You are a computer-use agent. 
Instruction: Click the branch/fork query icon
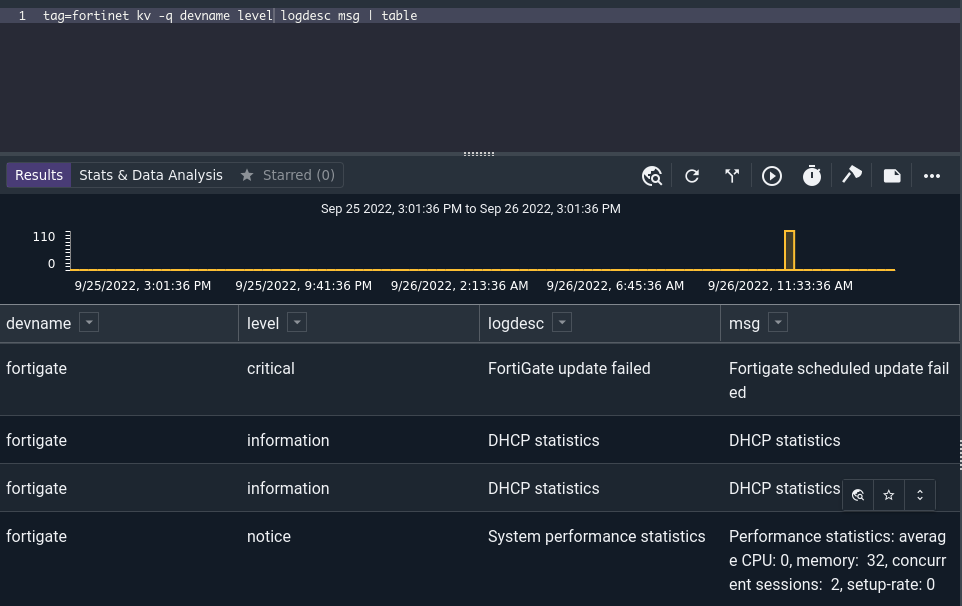click(731, 176)
